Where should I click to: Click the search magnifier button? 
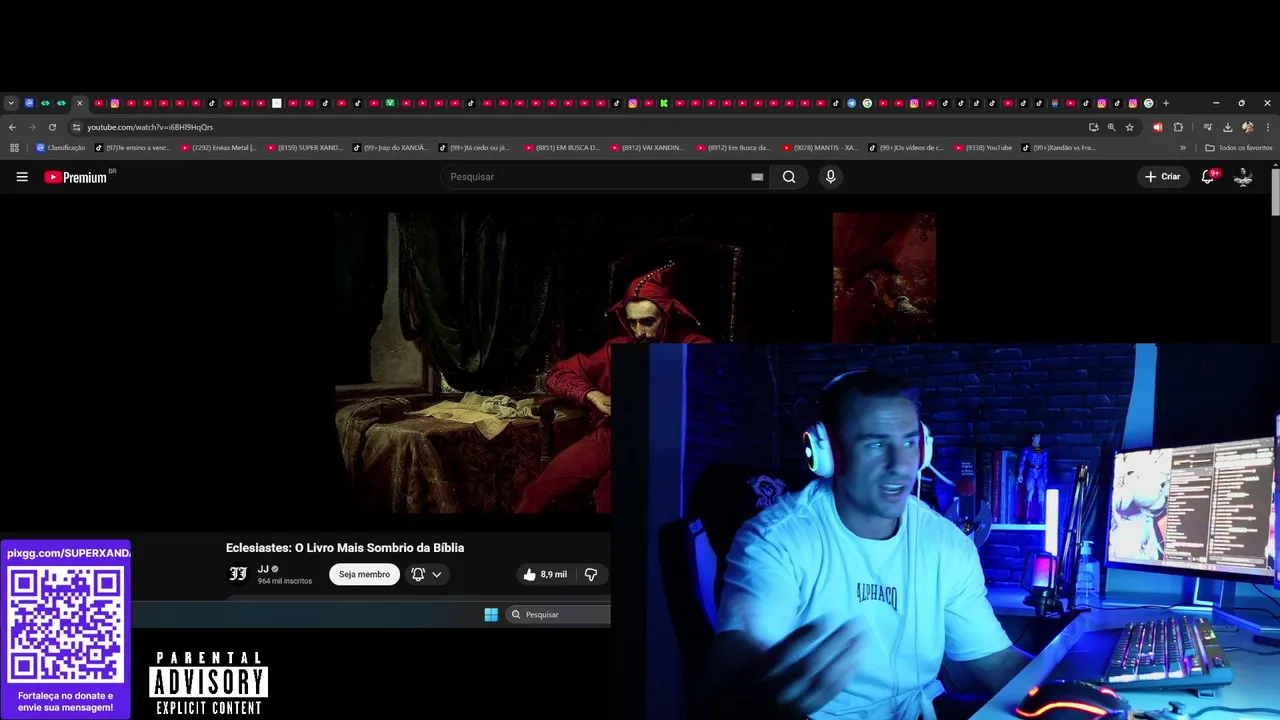point(789,177)
